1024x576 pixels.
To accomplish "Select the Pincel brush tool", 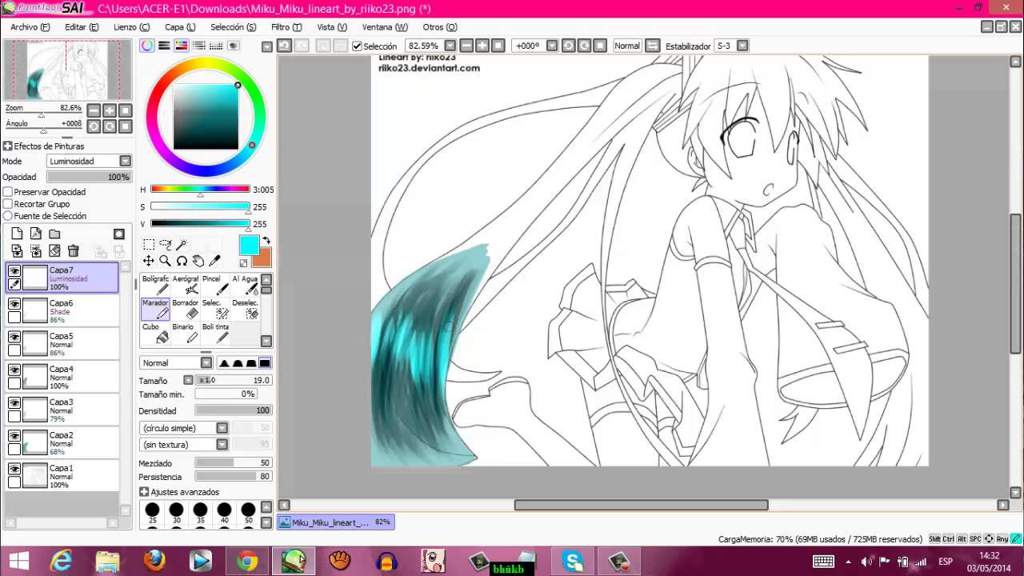I will [x=216, y=285].
